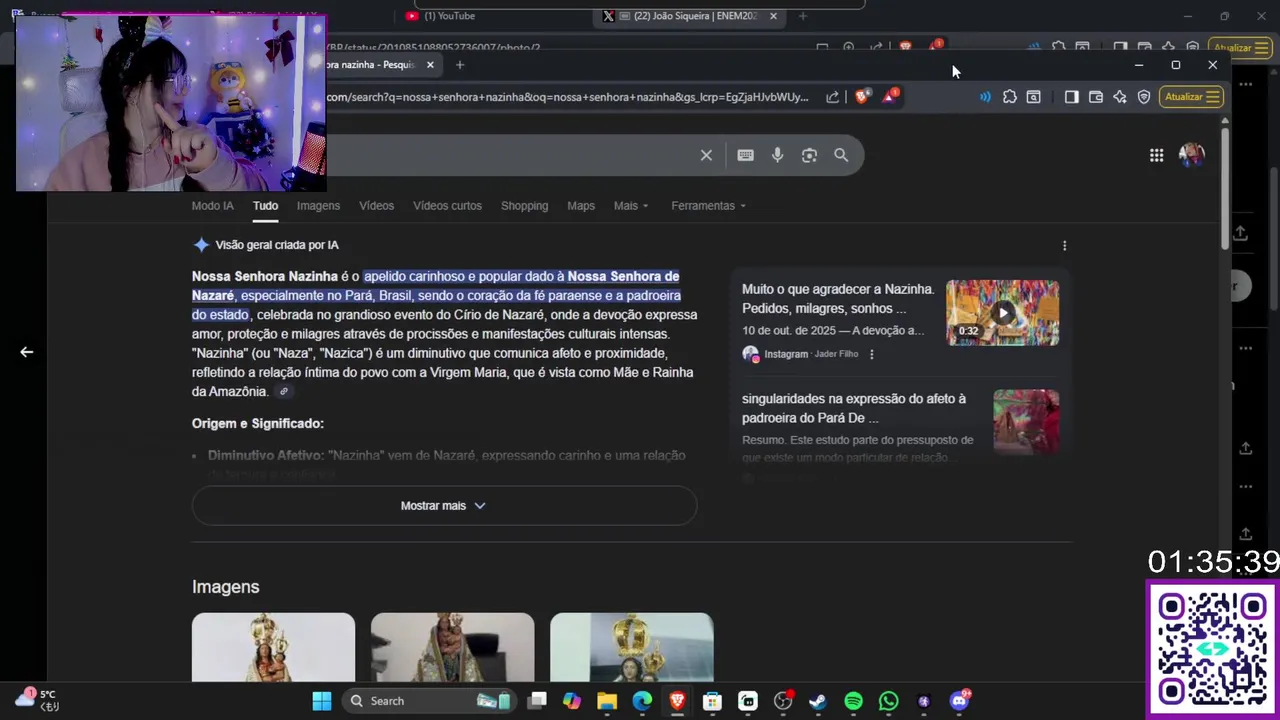1280x720 pixels.
Task: Open Brave Shields lion icon
Action: point(862,97)
